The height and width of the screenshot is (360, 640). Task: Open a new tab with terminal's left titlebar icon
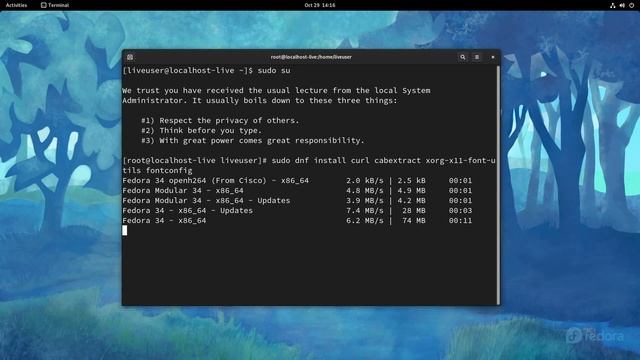130,57
